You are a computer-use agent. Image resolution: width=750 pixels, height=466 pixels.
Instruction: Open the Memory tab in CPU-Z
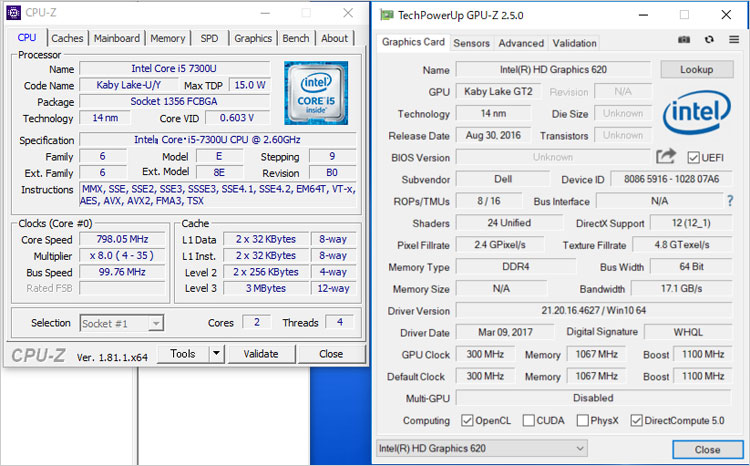[167, 38]
